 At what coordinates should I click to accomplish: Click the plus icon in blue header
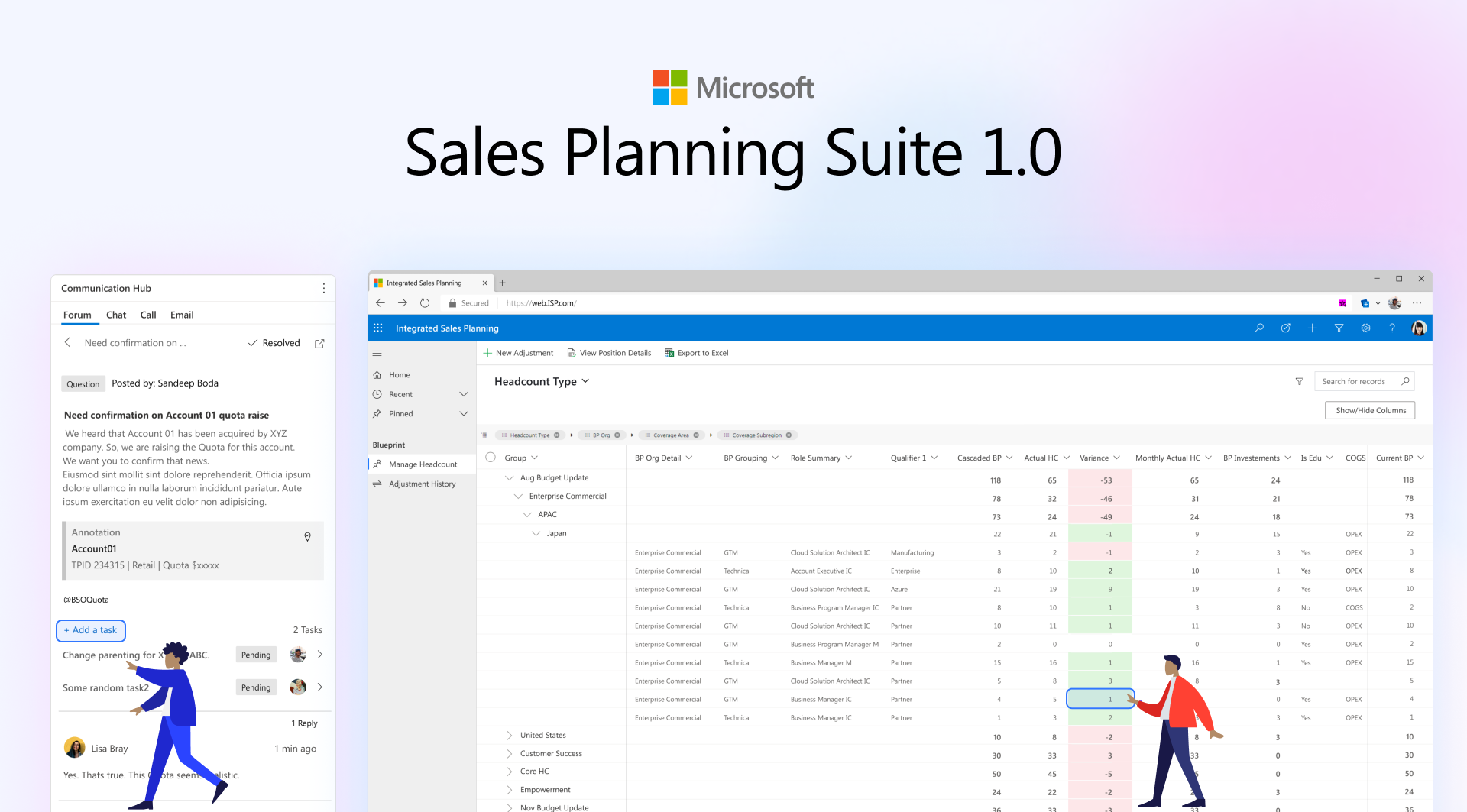click(x=1312, y=328)
